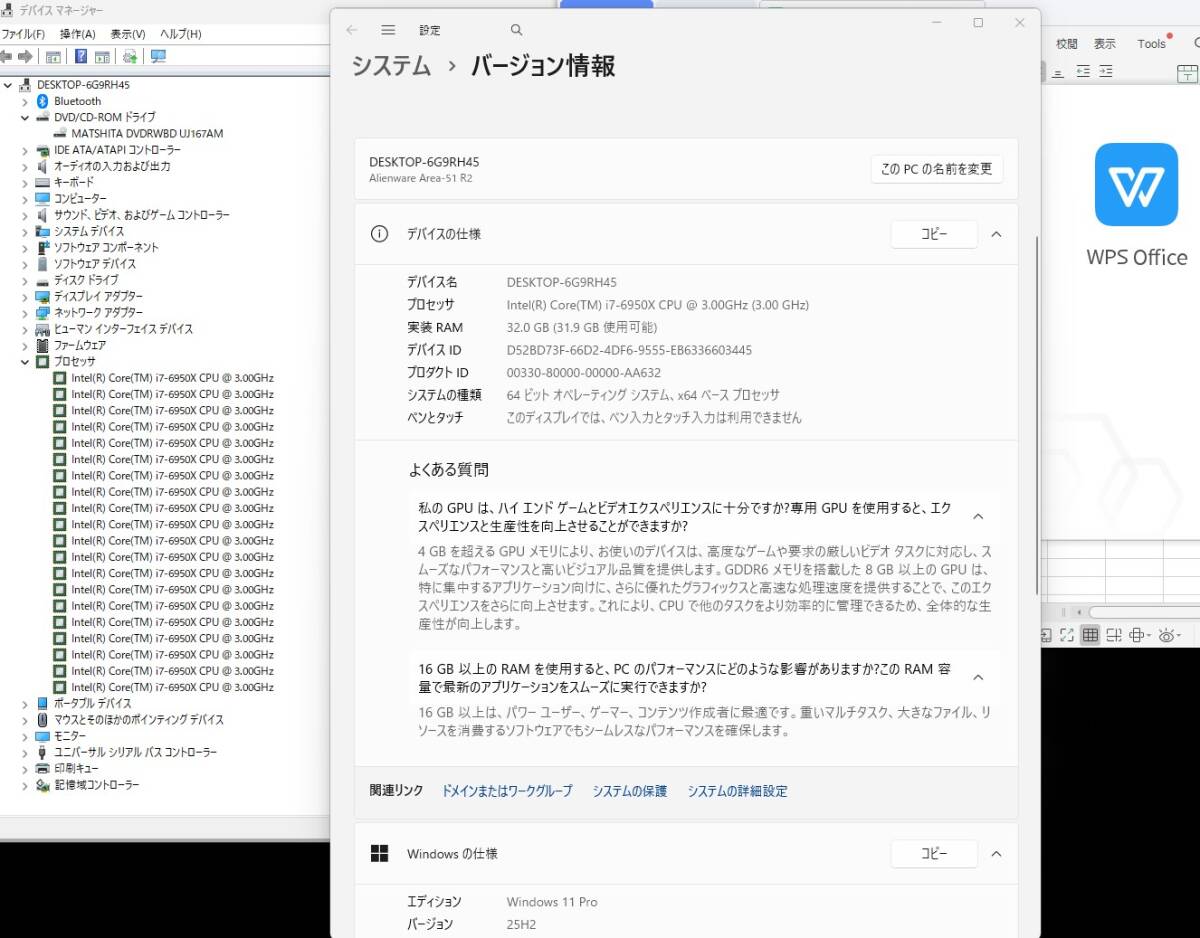Switch to the Tools tab in WPS

[1151, 43]
